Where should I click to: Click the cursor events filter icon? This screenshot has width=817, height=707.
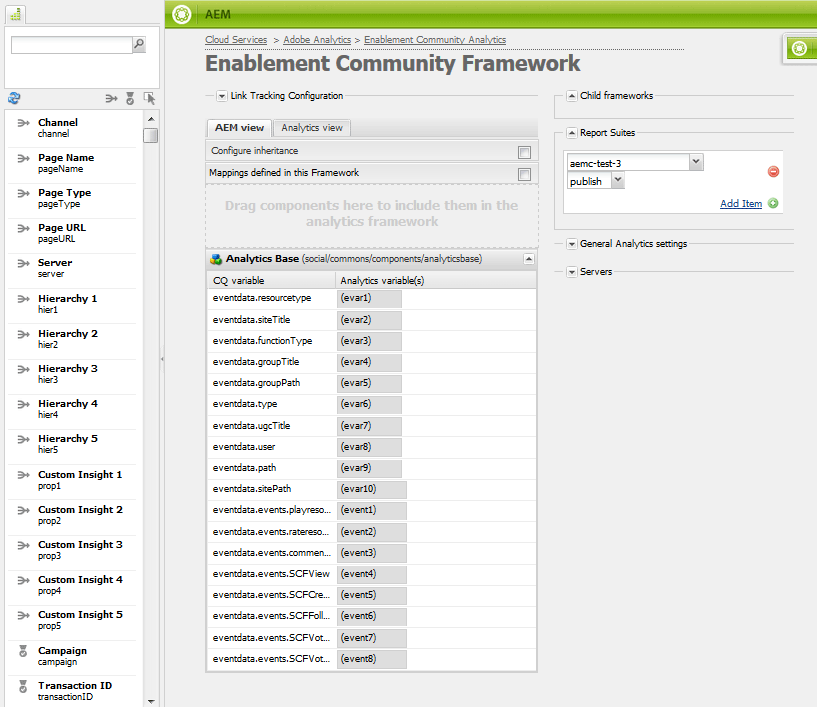click(x=150, y=98)
